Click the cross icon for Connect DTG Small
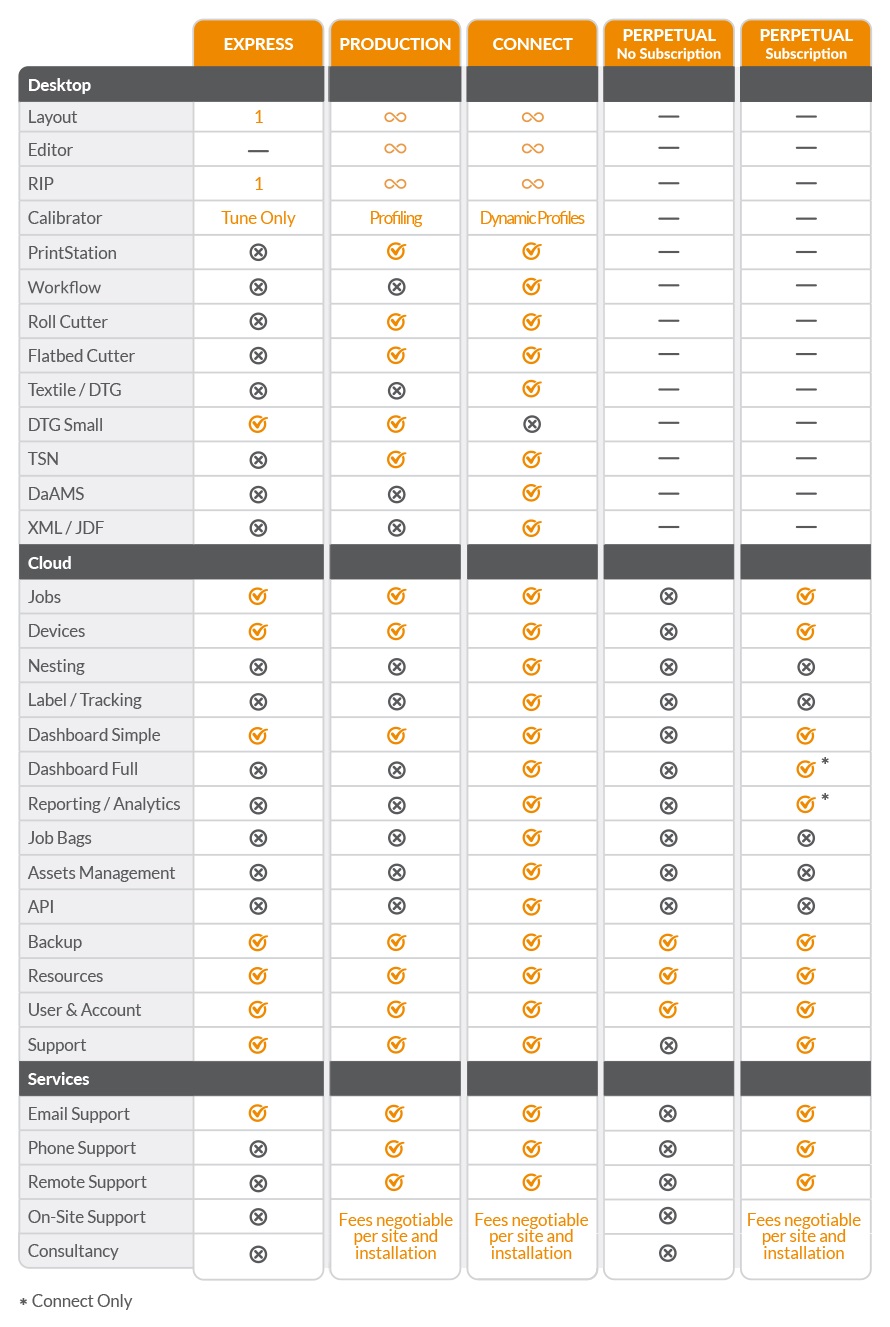 (x=532, y=424)
